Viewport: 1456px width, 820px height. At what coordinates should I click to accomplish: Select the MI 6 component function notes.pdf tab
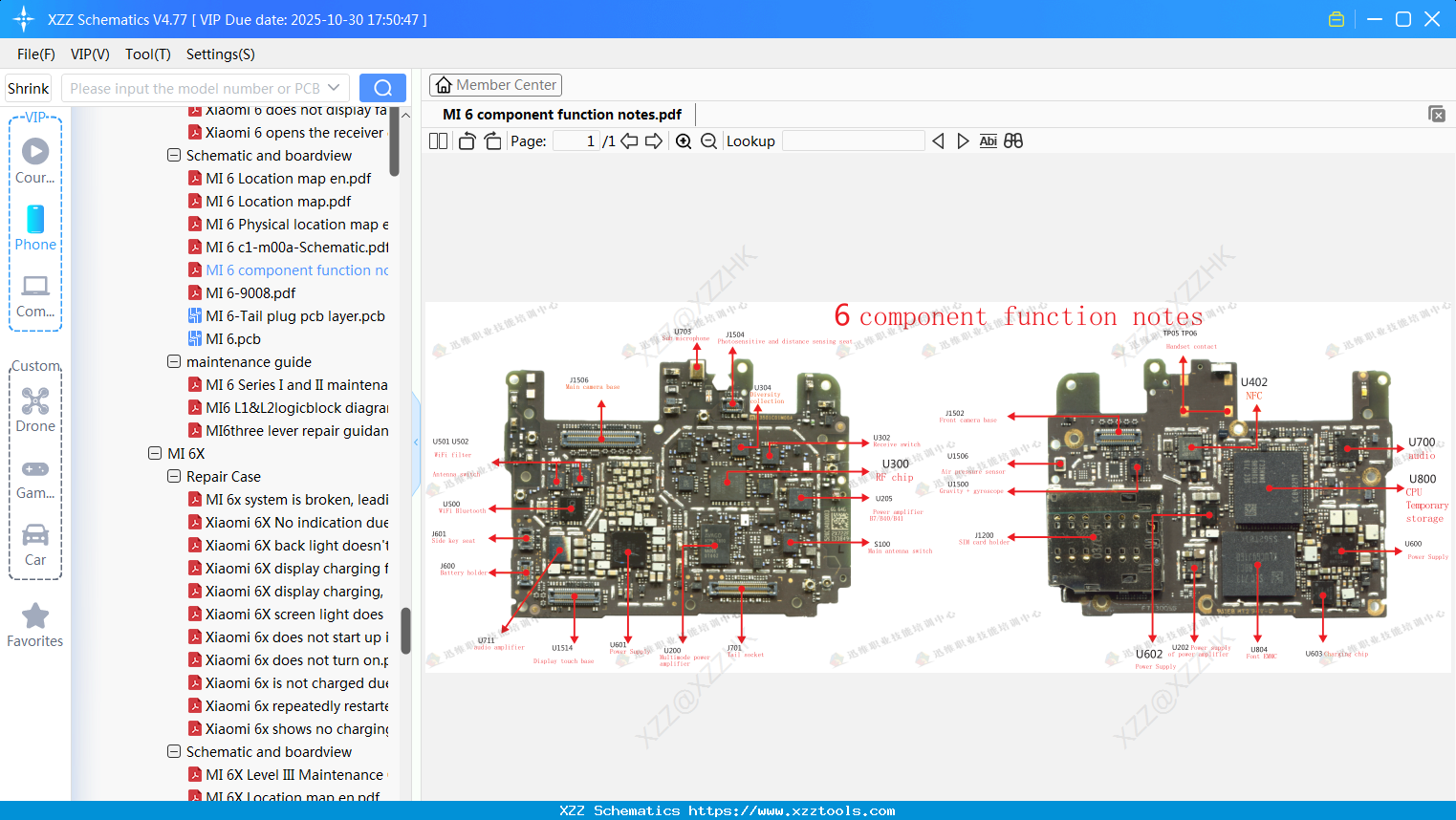562,115
